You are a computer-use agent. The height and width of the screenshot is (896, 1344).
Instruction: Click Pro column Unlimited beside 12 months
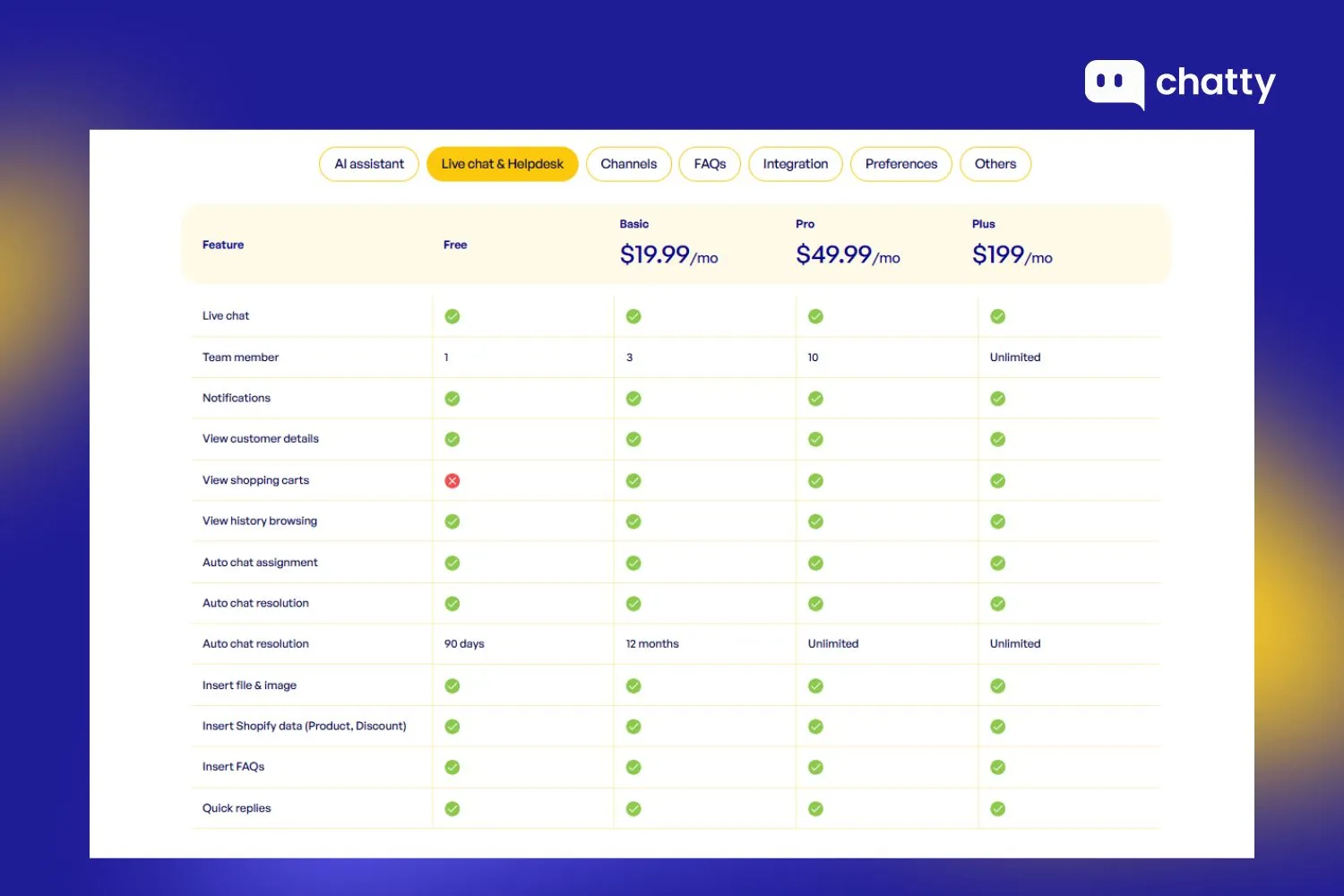pyautogui.click(x=833, y=644)
